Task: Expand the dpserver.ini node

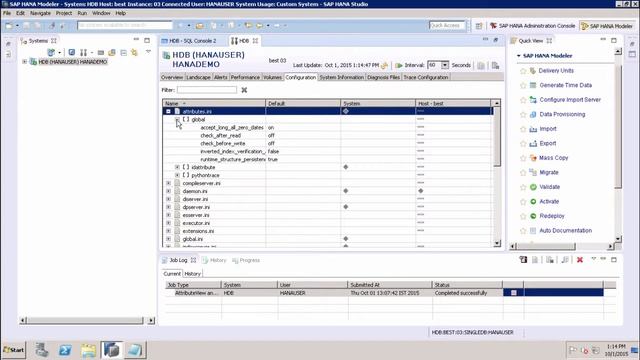Action: point(168,207)
